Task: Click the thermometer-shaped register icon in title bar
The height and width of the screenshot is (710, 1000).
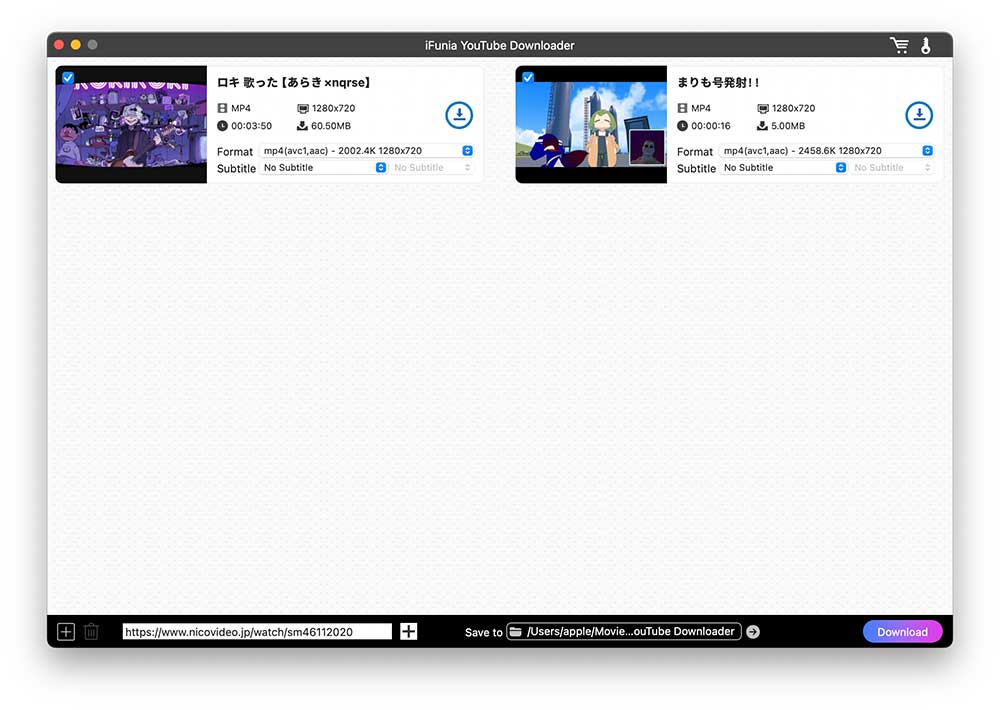Action: point(926,45)
